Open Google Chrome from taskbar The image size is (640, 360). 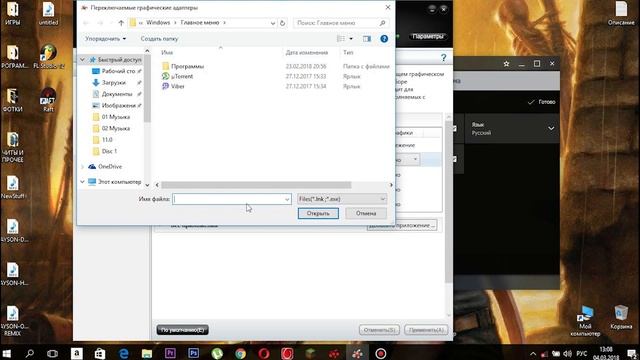[x=240, y=353]
